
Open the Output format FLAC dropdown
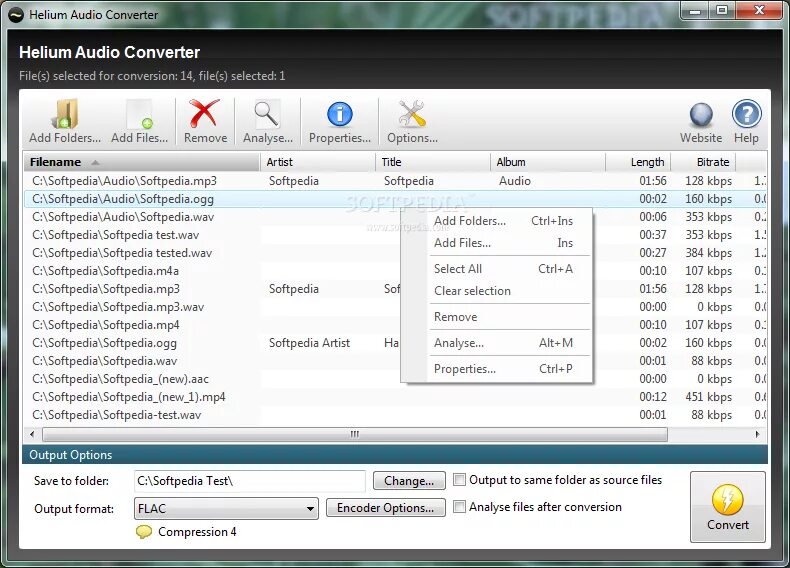226,509
